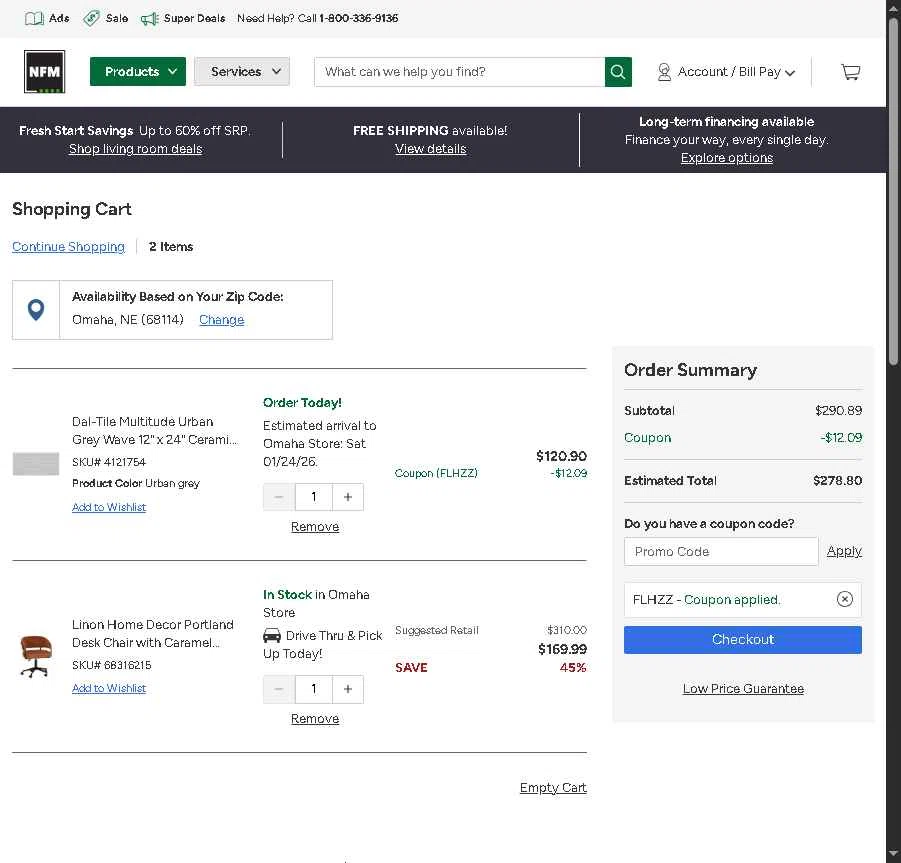Open the Dal-Tile tile product thumbnail

tap(36, 464)
